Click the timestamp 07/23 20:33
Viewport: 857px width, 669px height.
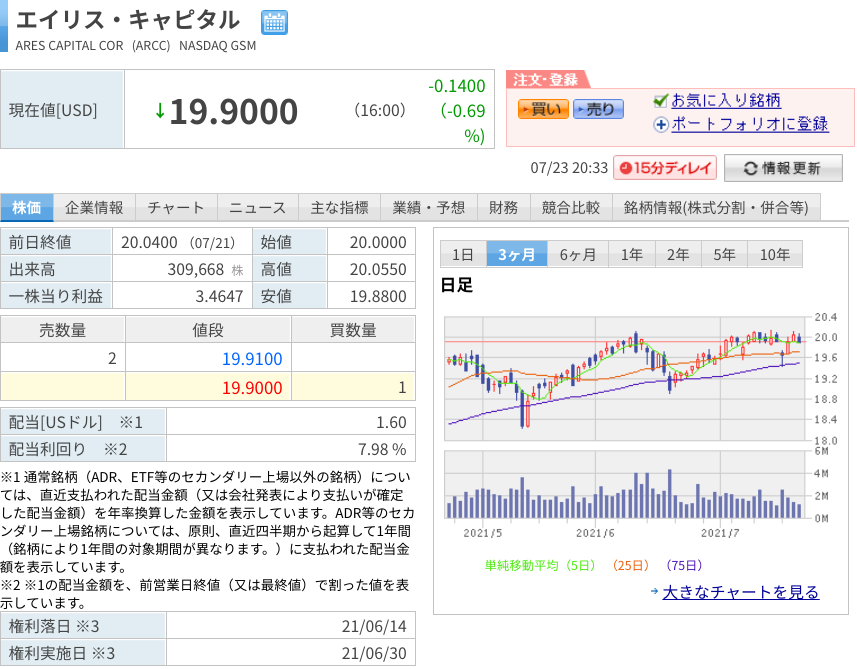[569, 168]
